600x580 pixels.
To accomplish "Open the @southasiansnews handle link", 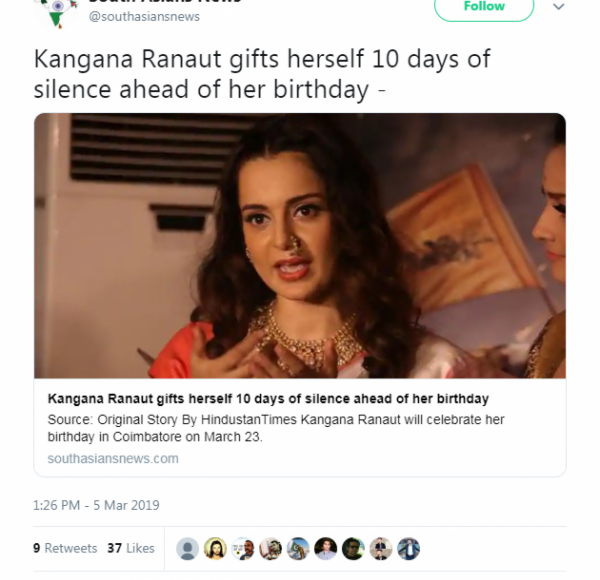I will [144, 16].
